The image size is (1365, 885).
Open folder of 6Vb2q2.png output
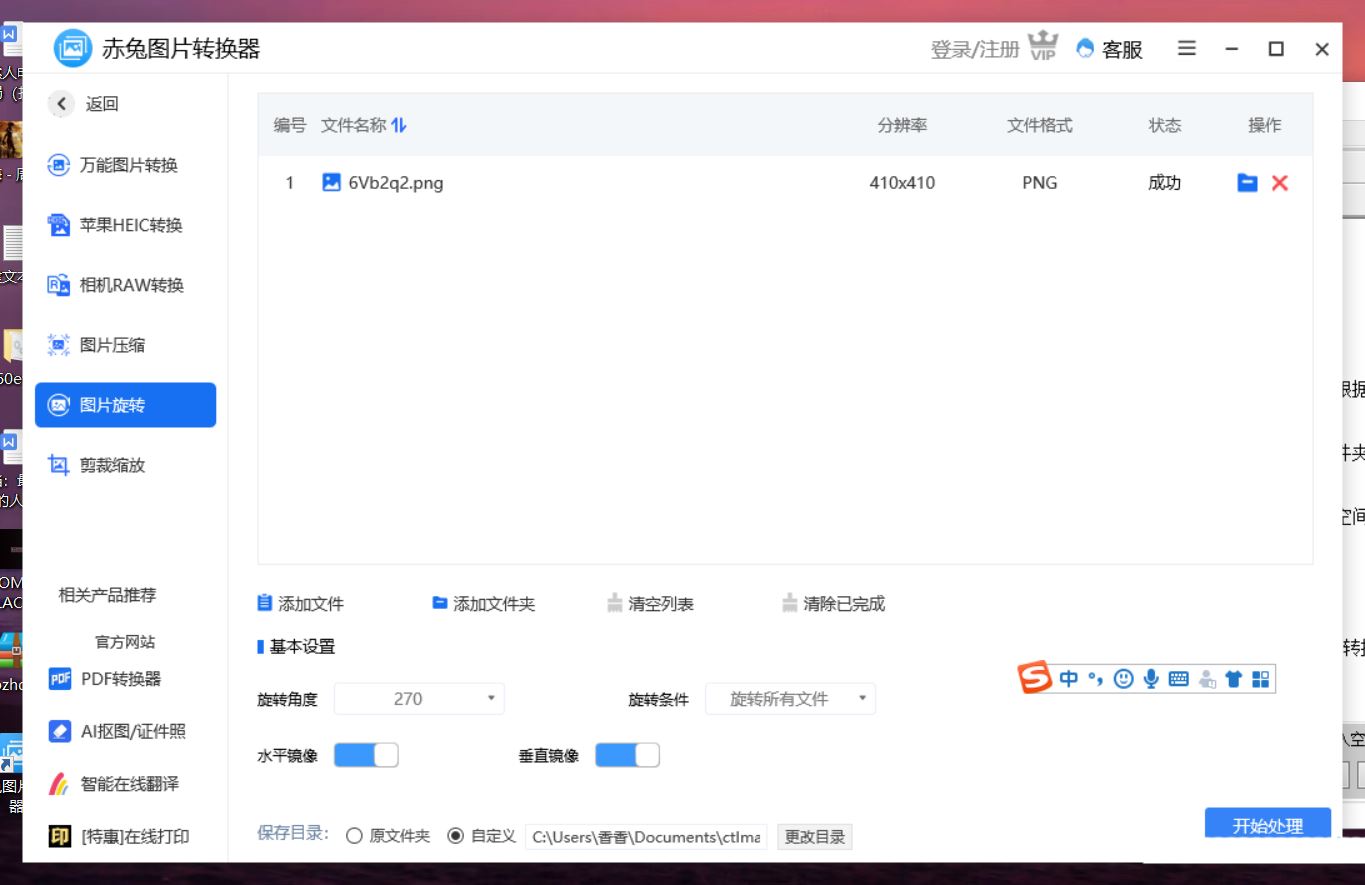(1247, 183)
